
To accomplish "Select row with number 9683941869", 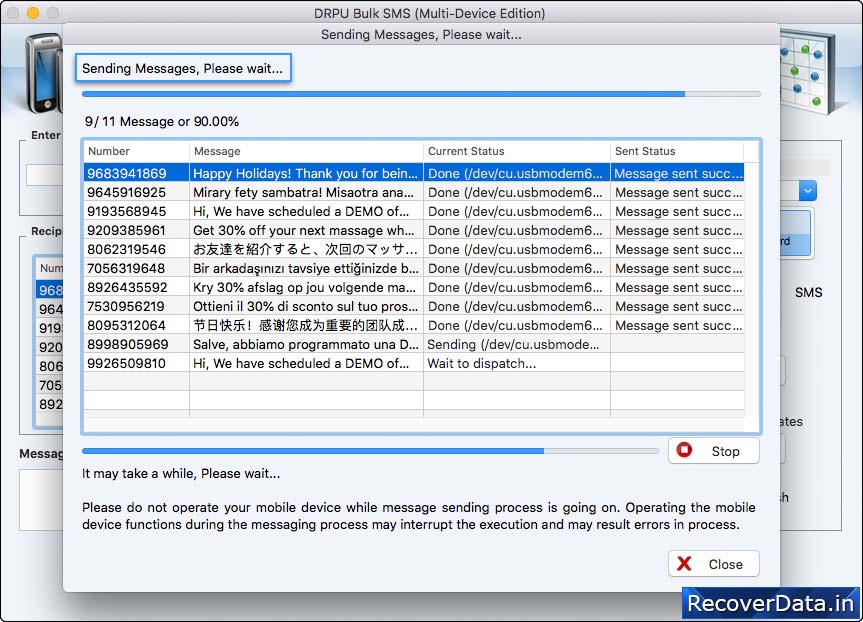I will click(x=414, y=173).
